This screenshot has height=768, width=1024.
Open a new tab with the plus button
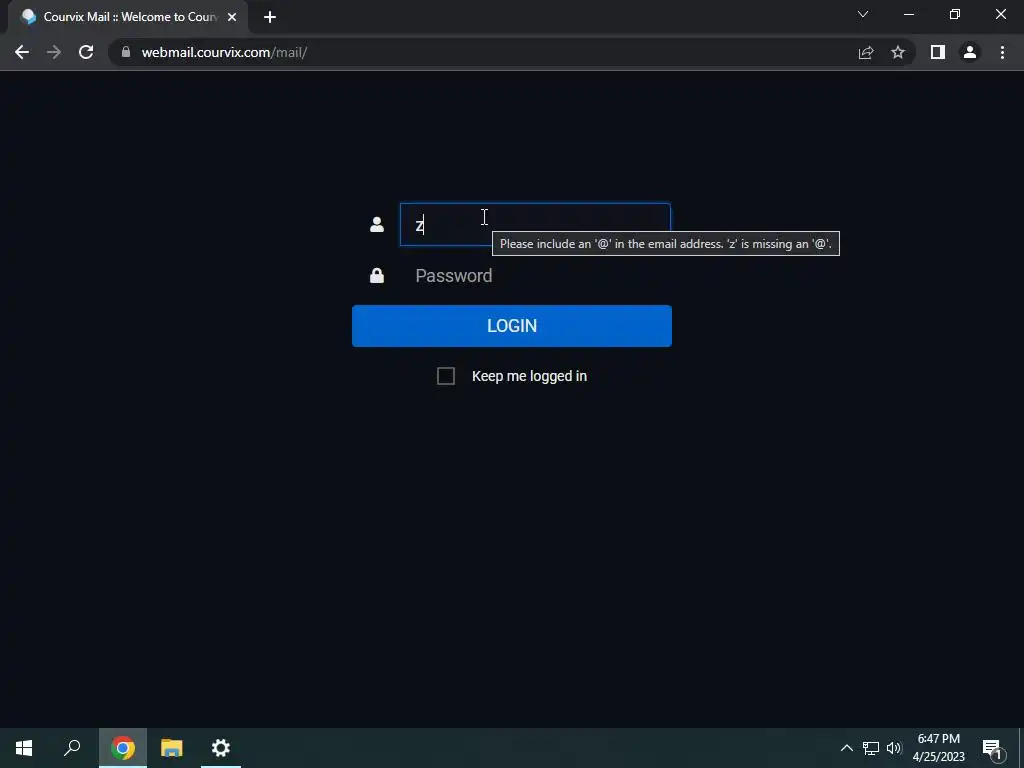click(x=270, y=17)
